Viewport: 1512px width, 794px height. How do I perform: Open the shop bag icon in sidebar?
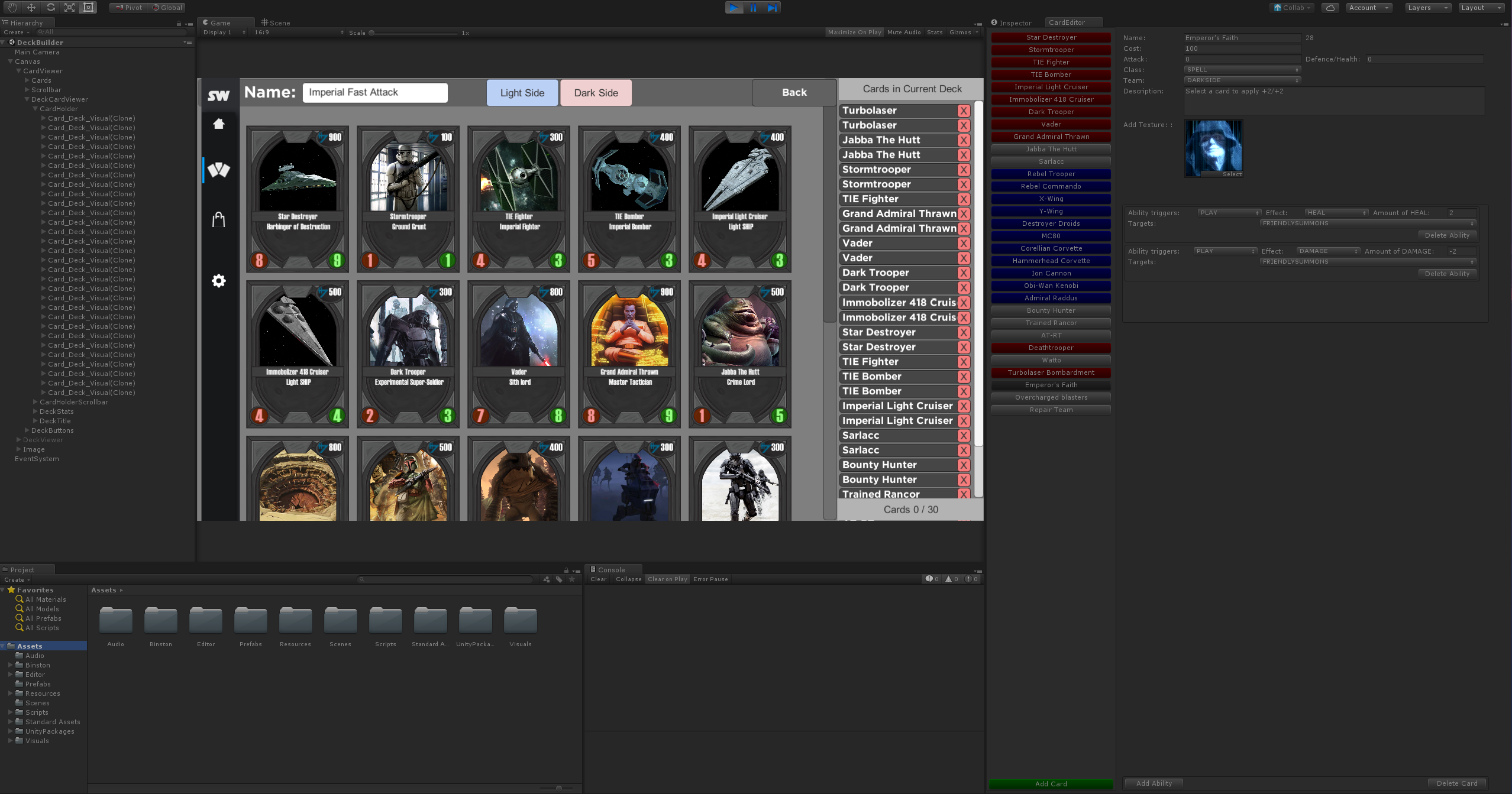coord(219,219)
